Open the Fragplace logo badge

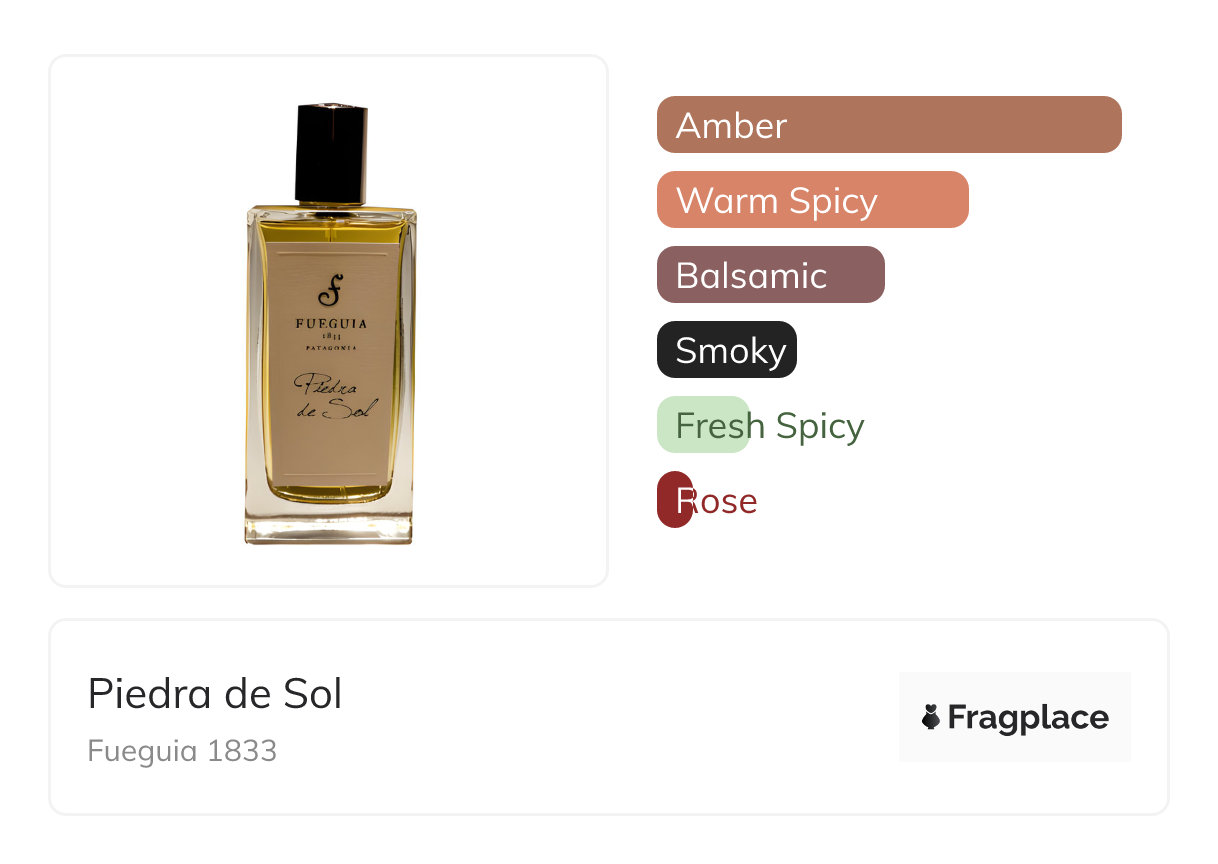(1015, 717)
